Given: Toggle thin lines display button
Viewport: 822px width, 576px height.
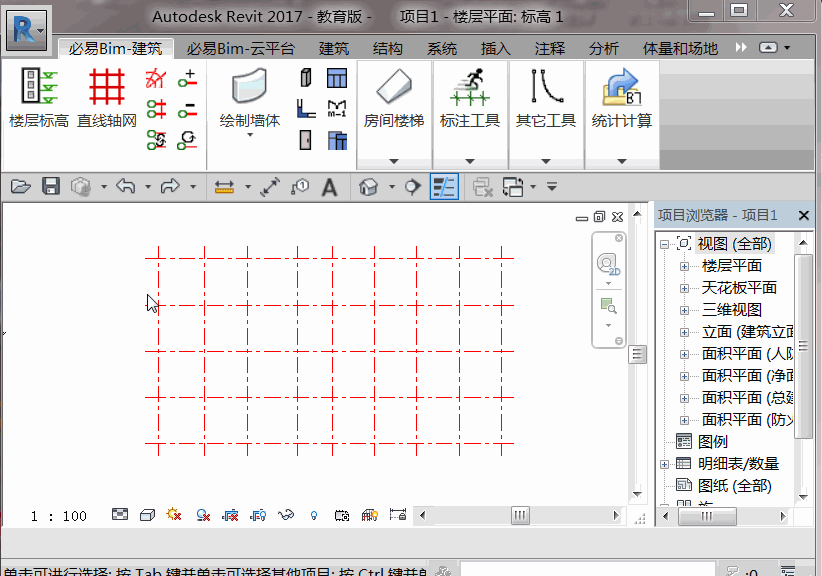Looking at the screenshot, I should 444,187.
